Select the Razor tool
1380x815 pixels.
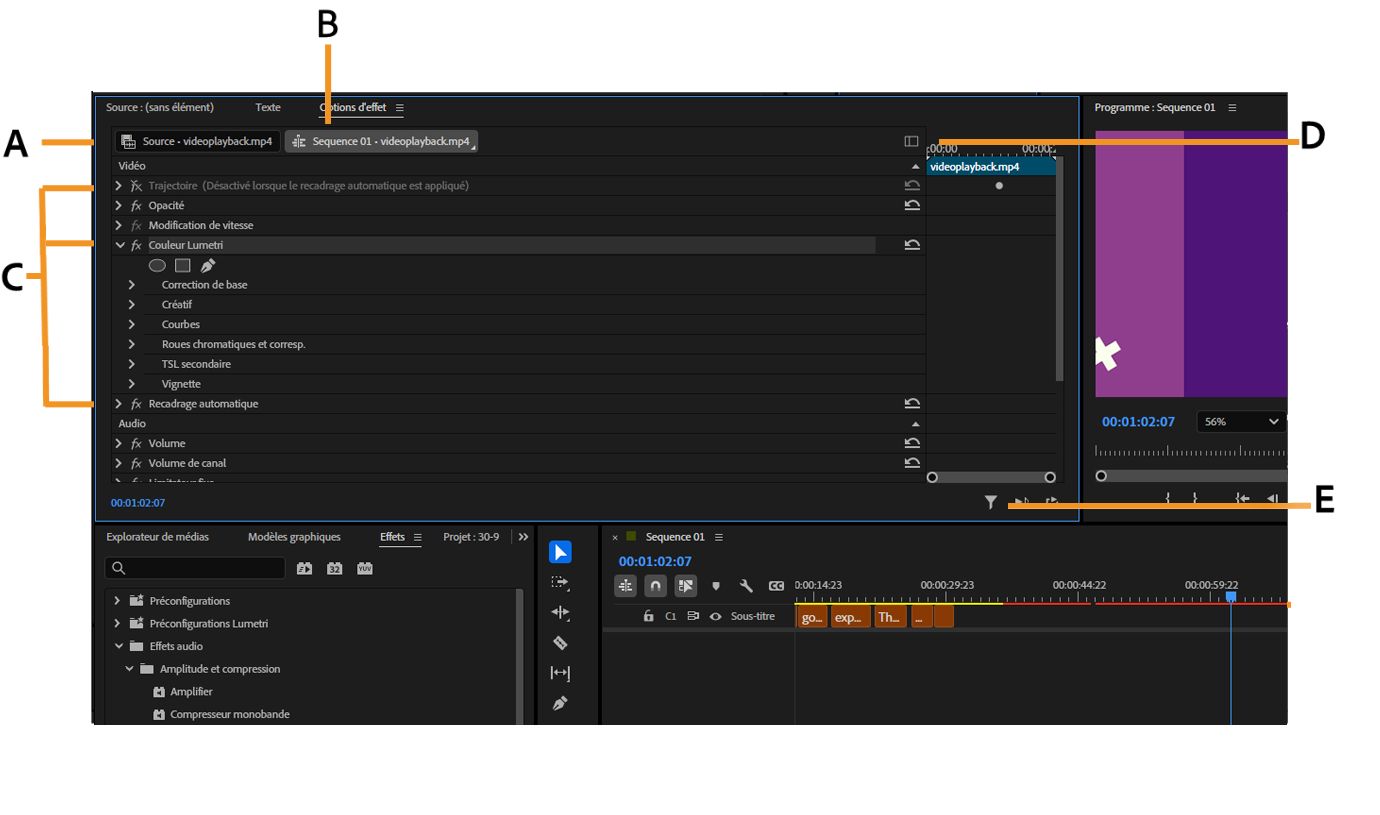coord(560,643)
